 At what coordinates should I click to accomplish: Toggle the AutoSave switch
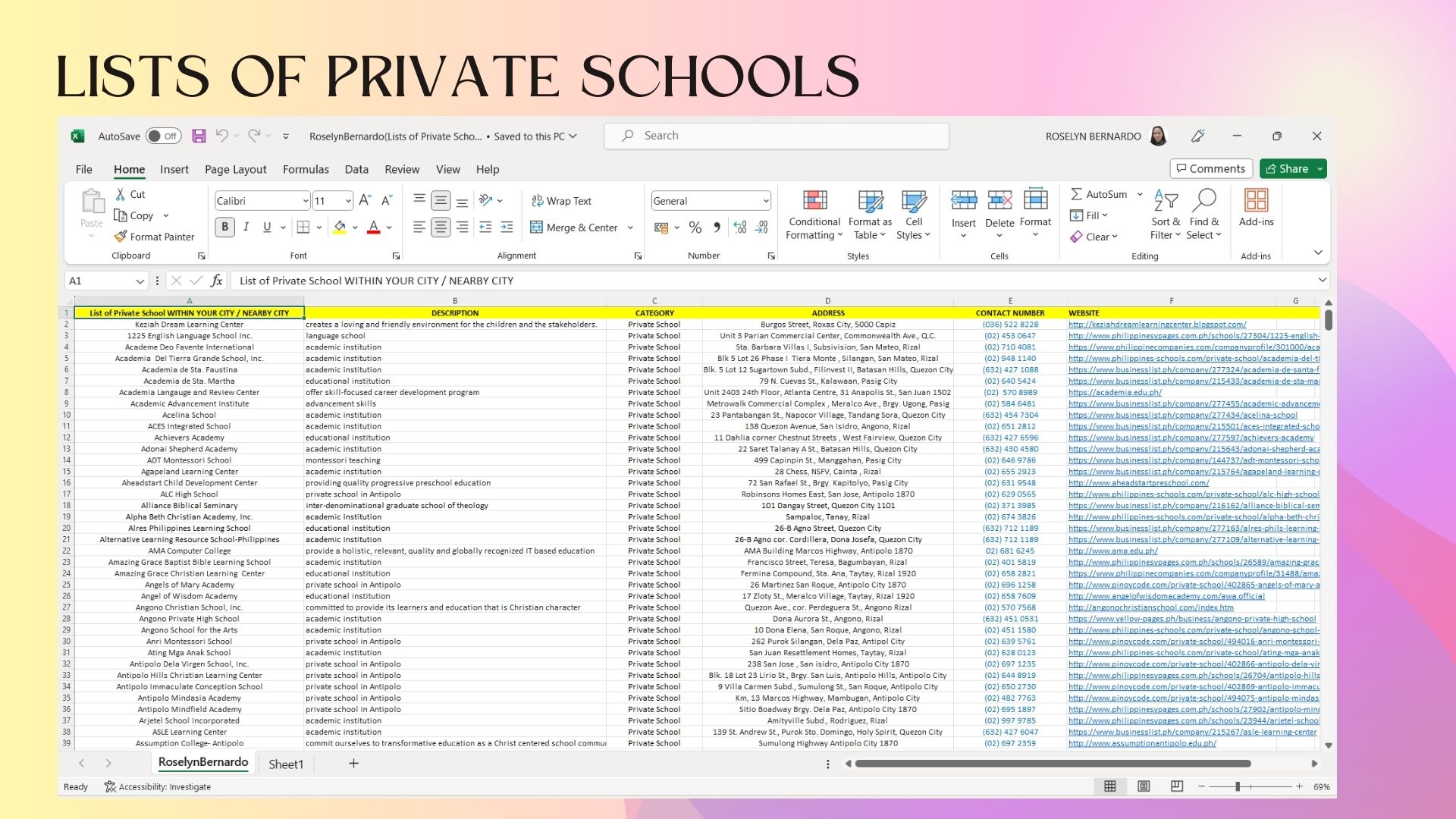pos(163,136)
